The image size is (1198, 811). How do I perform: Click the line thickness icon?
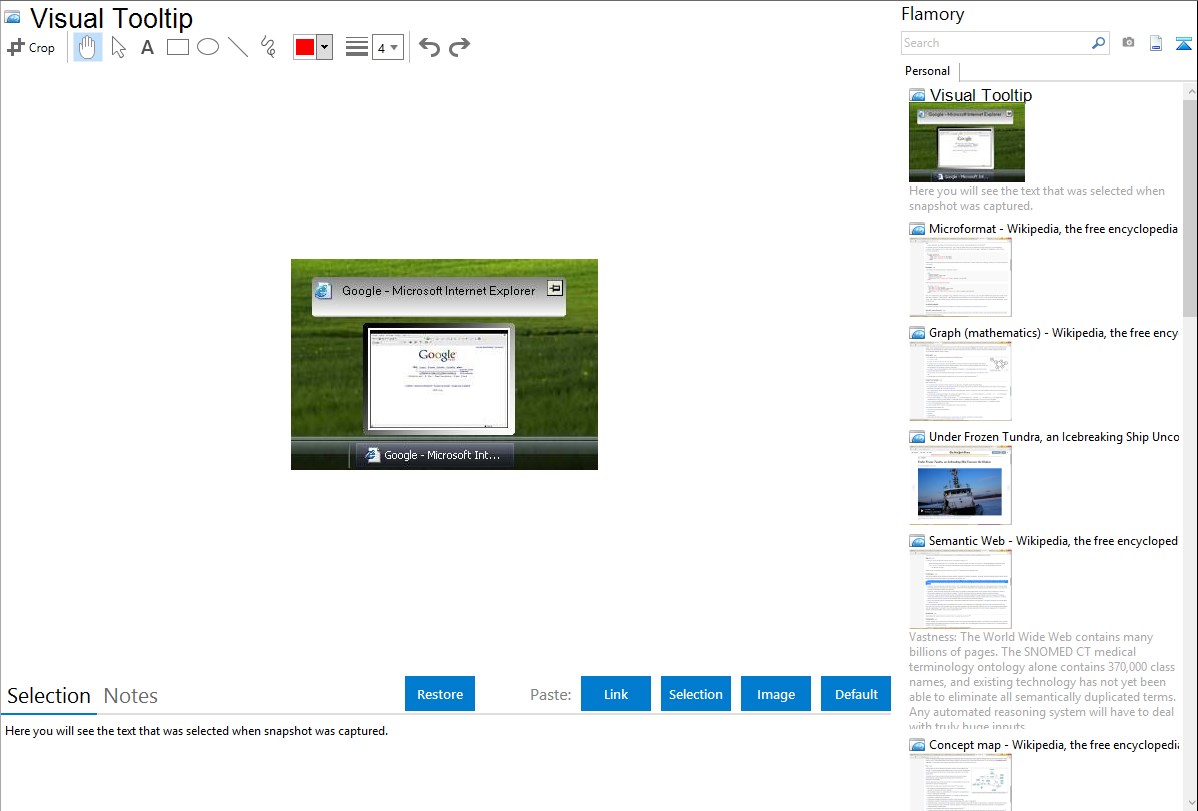[x=357, y=47]
